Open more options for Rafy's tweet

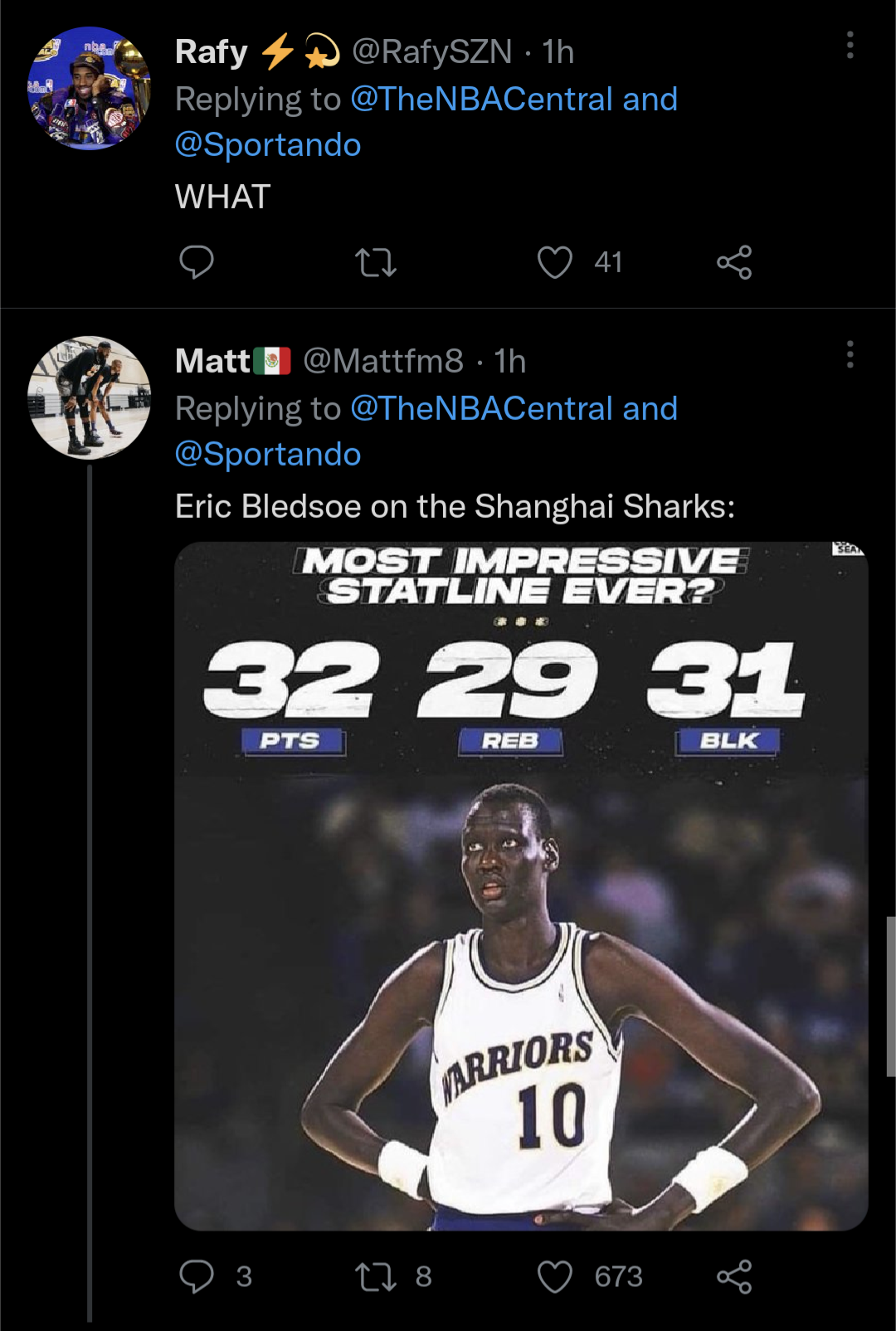pos(850,46)
